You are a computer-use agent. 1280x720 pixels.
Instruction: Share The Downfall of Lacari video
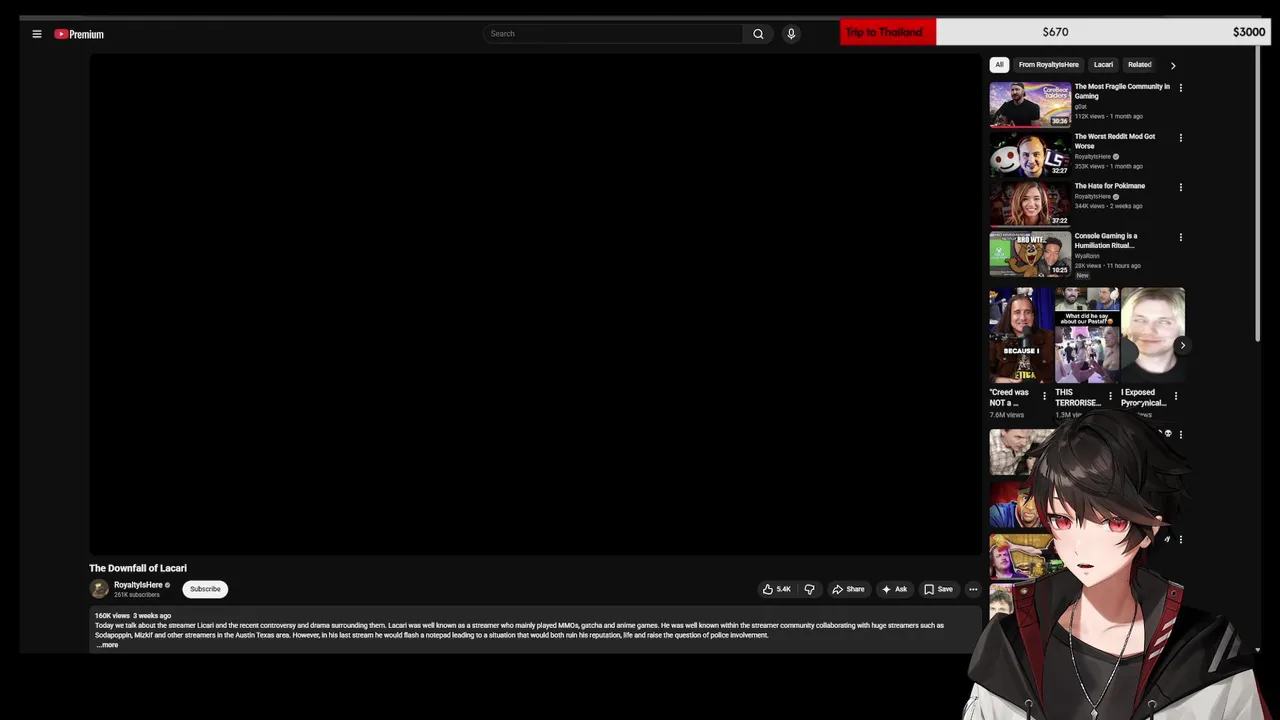848,589
